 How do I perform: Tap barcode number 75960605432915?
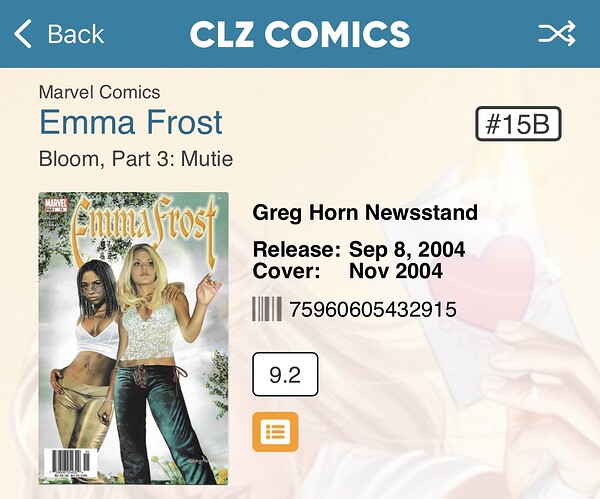373,309
